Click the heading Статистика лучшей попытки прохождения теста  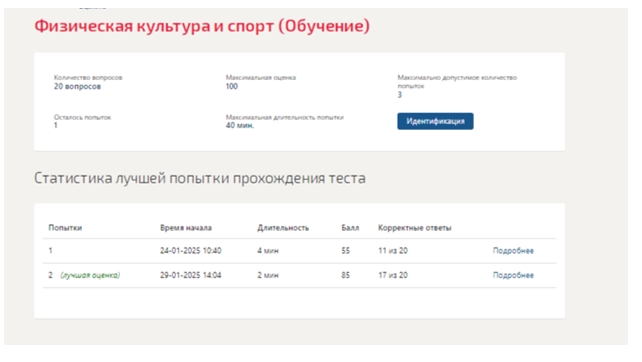[x=200, y=178]
